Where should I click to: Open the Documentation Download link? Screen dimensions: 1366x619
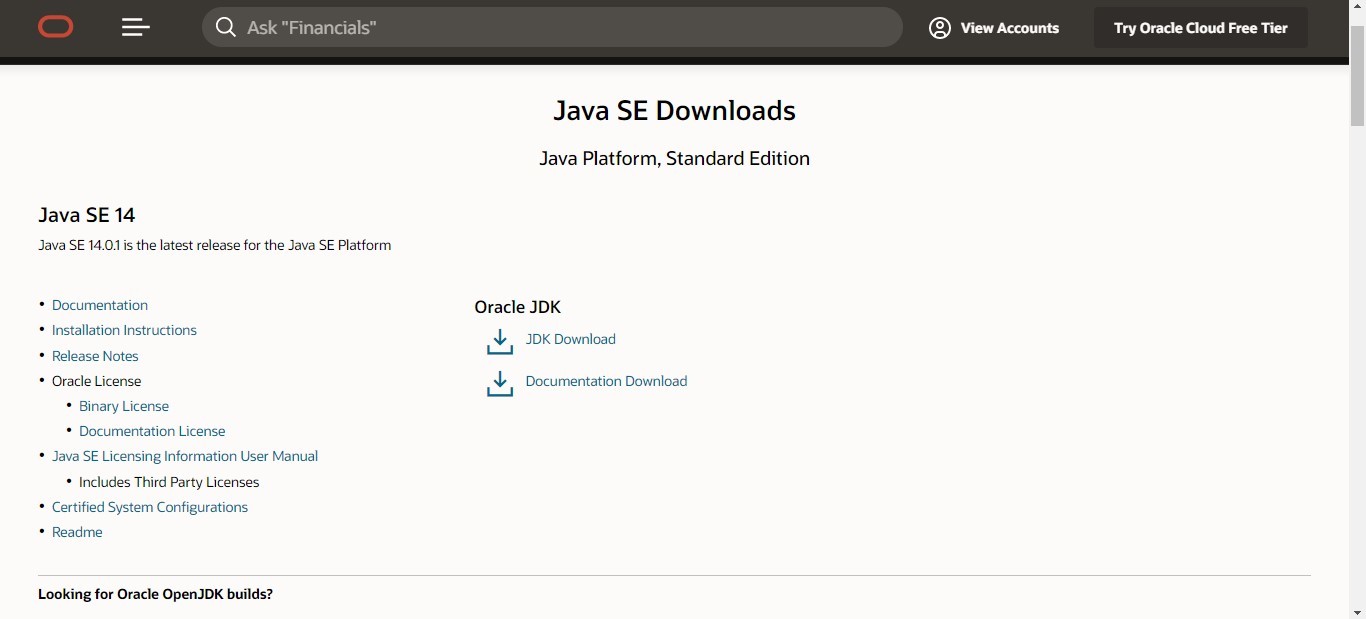[606, 381]
